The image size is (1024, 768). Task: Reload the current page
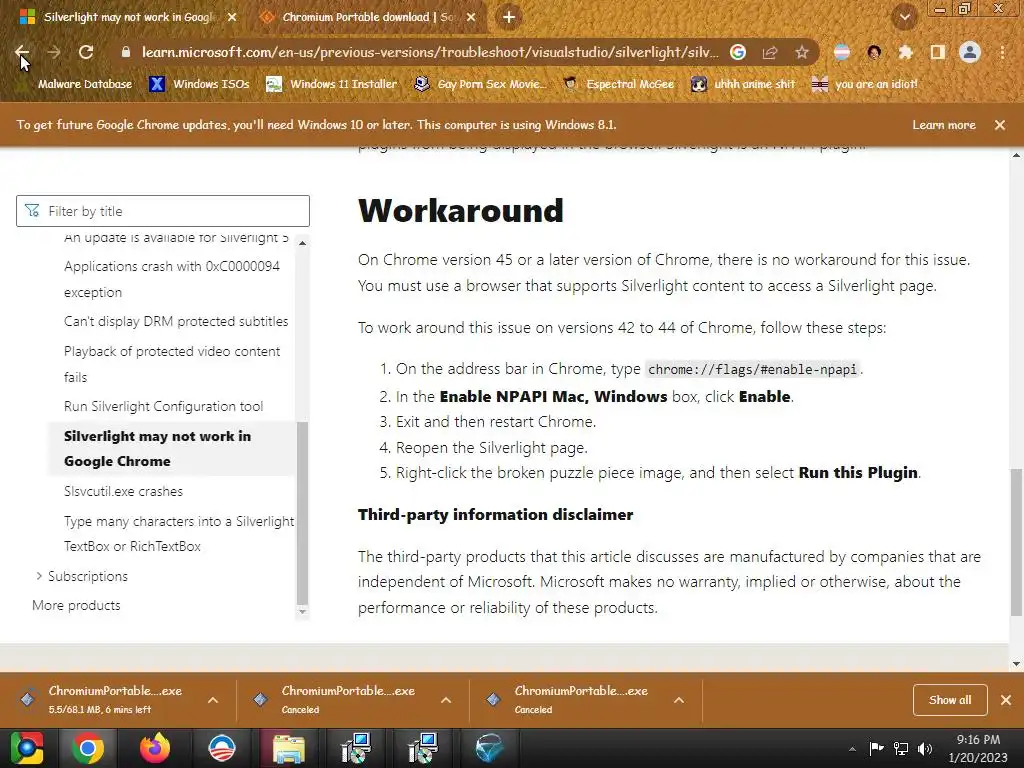pos(86,52)
